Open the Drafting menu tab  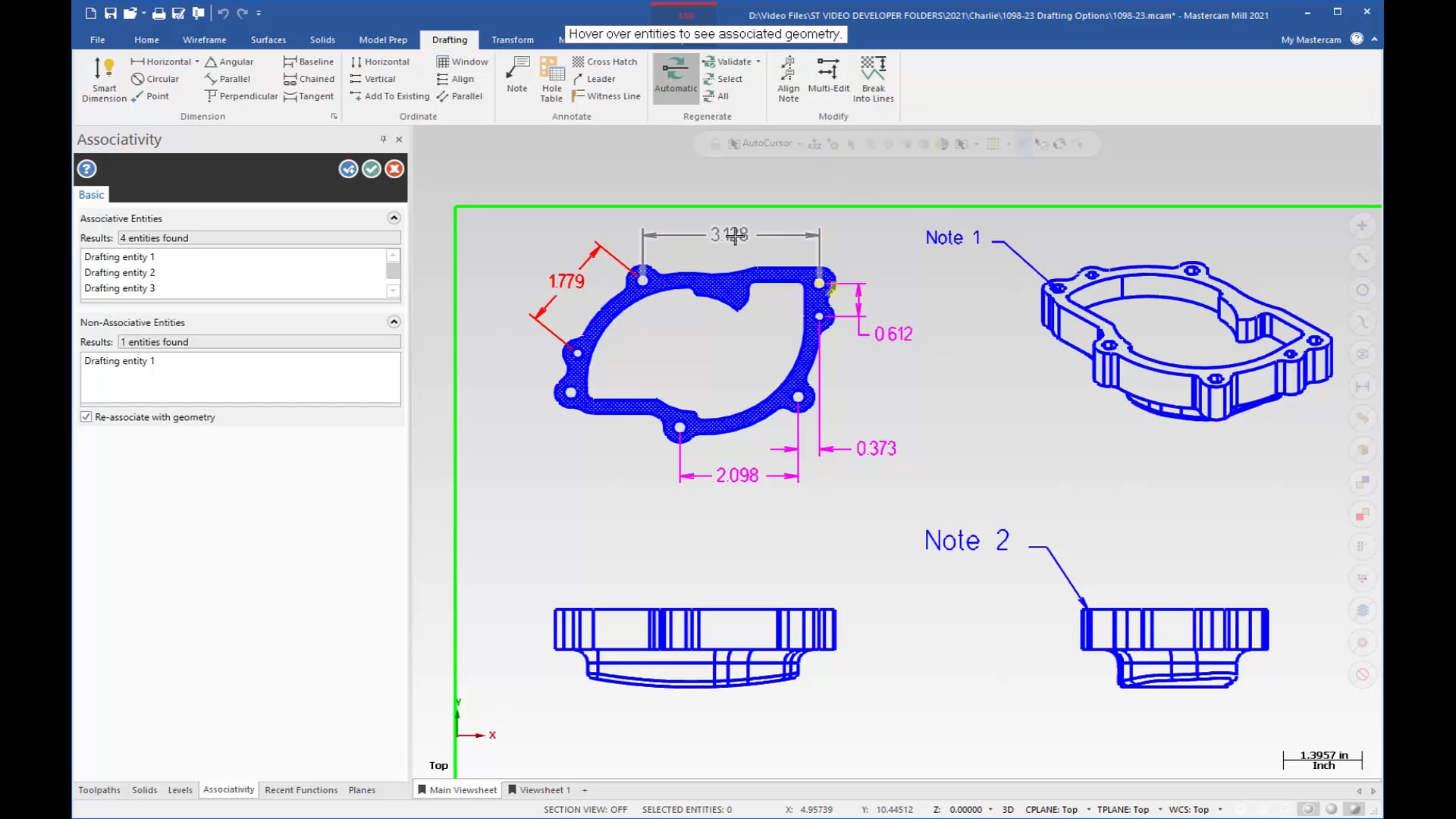[449, 39]
